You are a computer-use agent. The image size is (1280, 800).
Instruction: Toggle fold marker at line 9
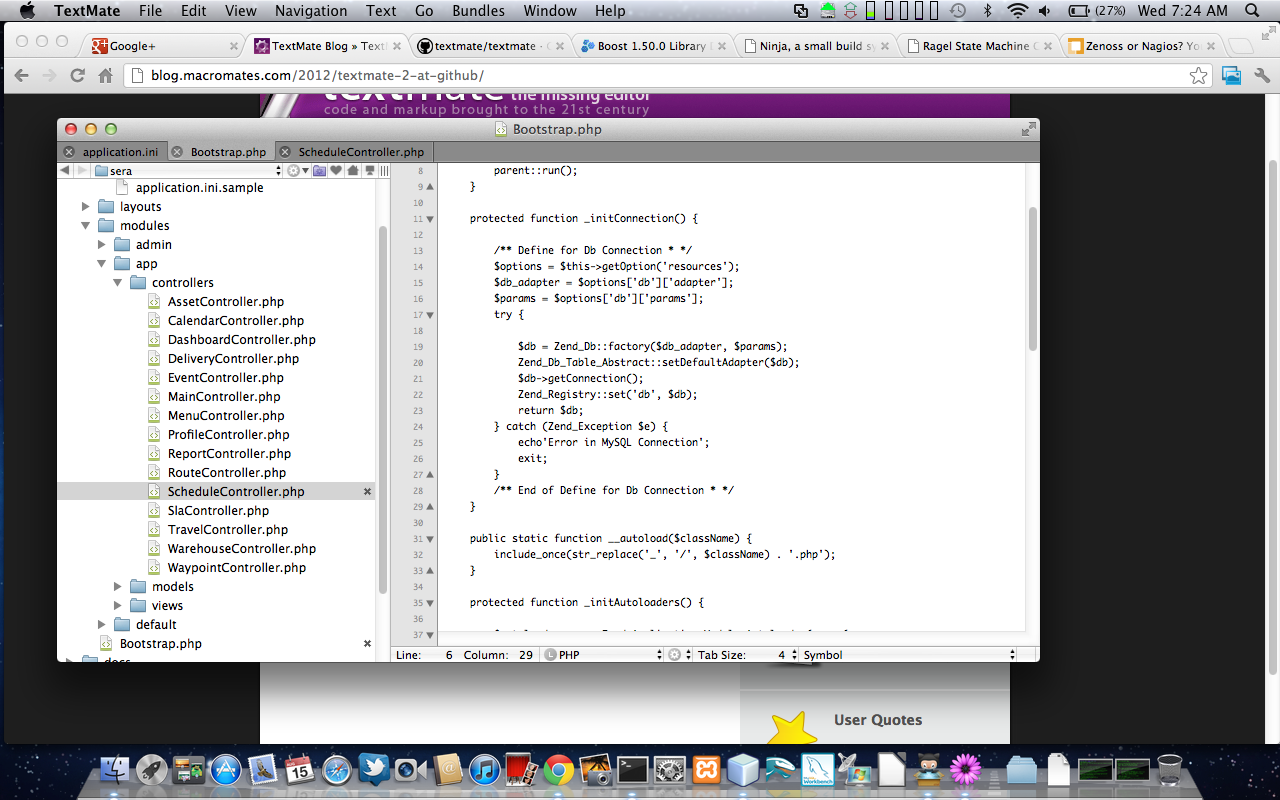click(430, 187)
